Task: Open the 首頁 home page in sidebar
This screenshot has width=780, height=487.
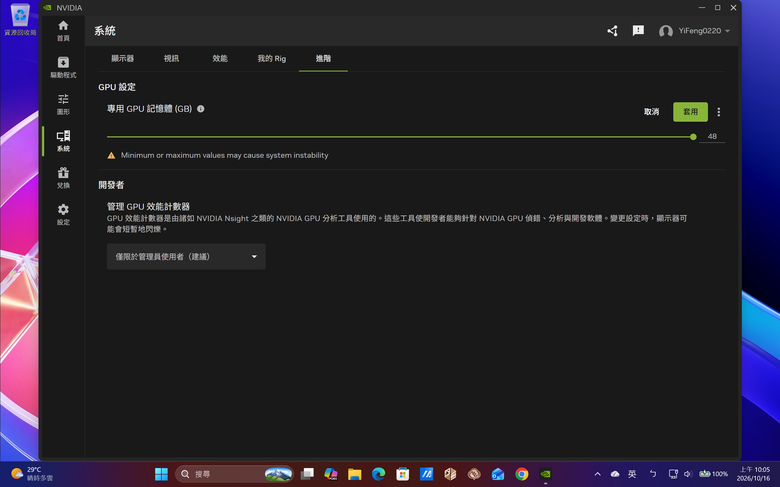Action: pyautogui.click(x=63, y=30)
